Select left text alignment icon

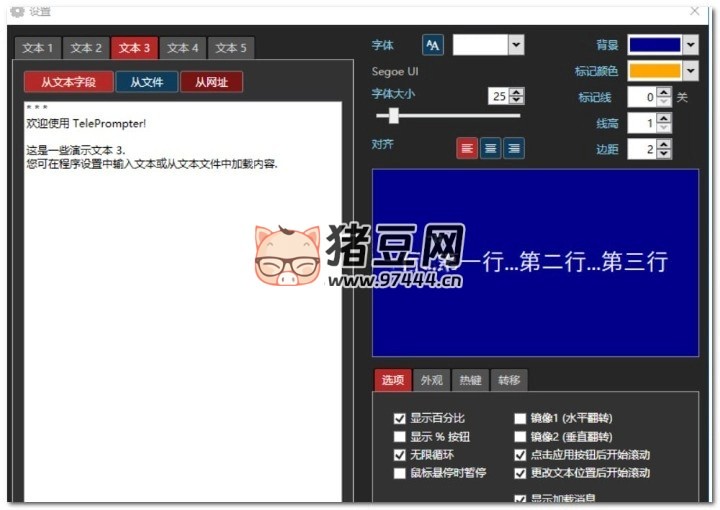[x=467, y=148]
